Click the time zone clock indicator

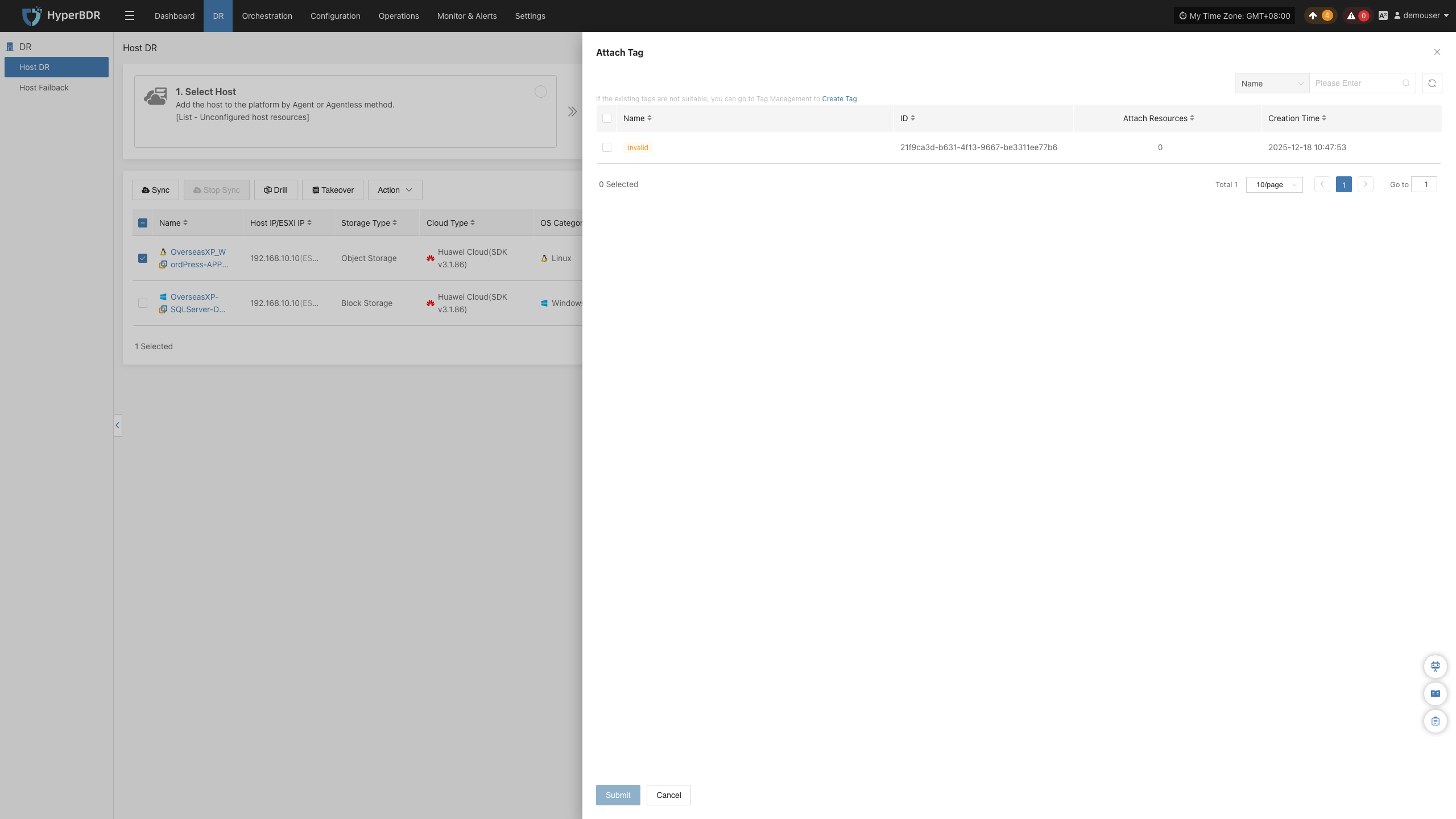[1234, 16]
